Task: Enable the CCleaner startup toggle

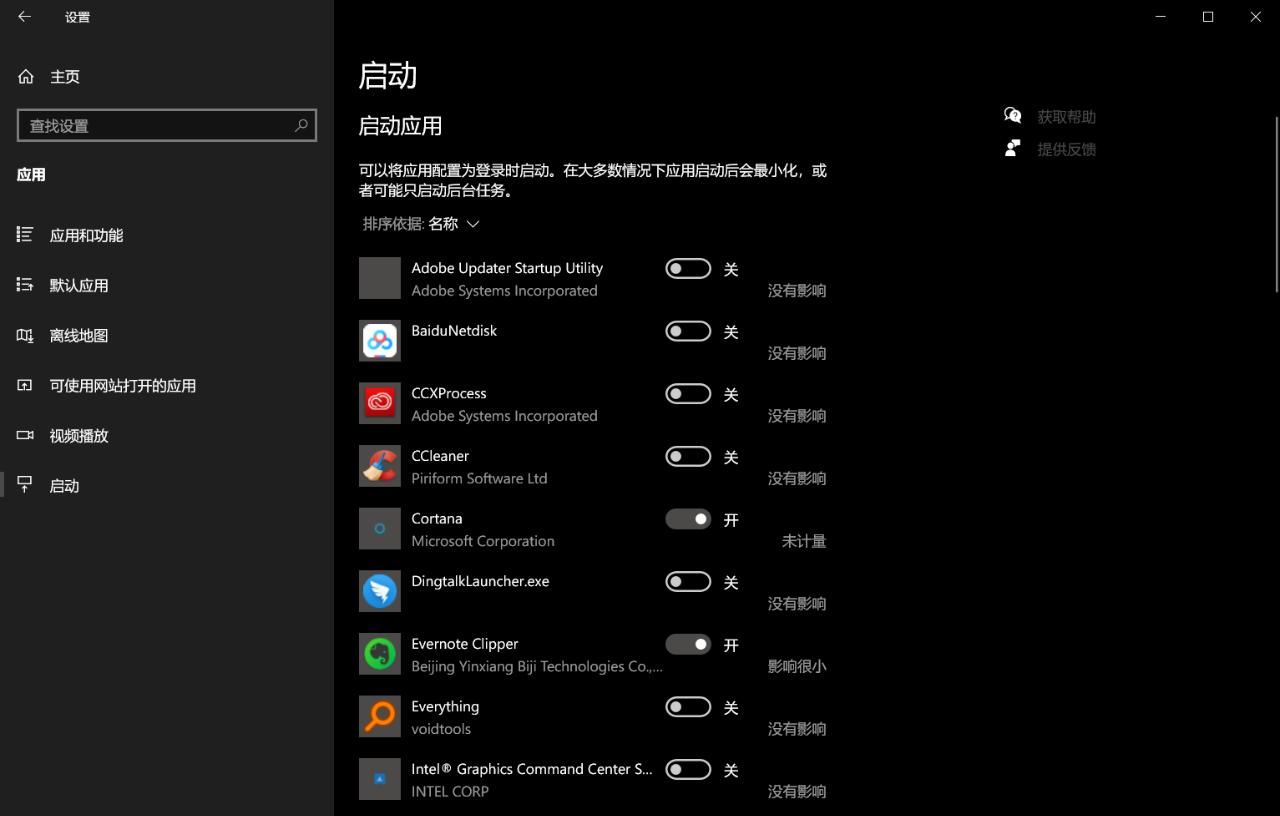Action: coord(688,456)
